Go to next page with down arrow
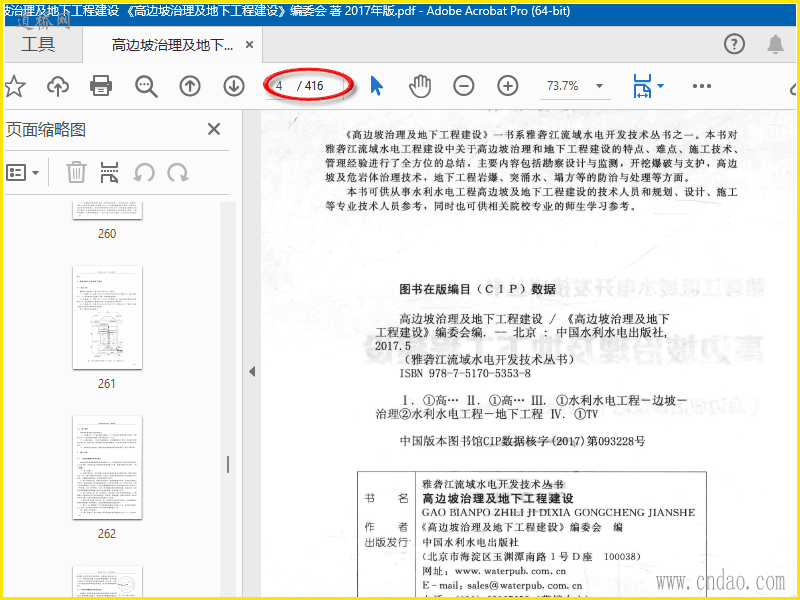800x600 pixels. point(234,86)
